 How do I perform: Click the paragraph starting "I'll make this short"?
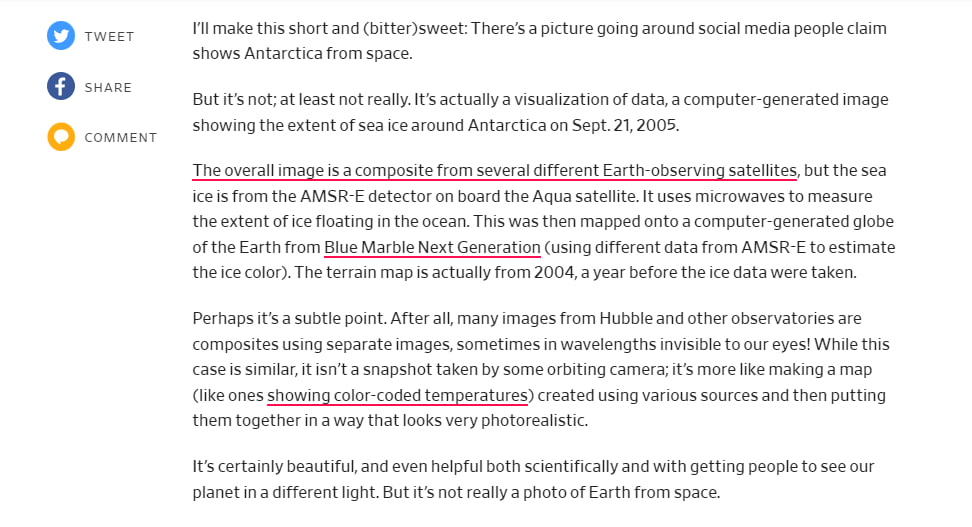pos(540,41)
